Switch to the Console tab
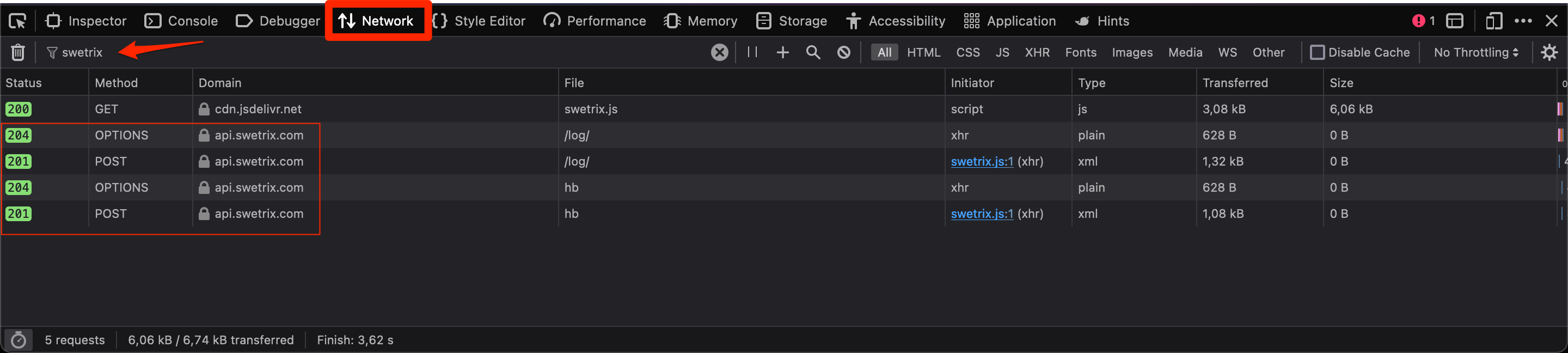 [181, 21]
